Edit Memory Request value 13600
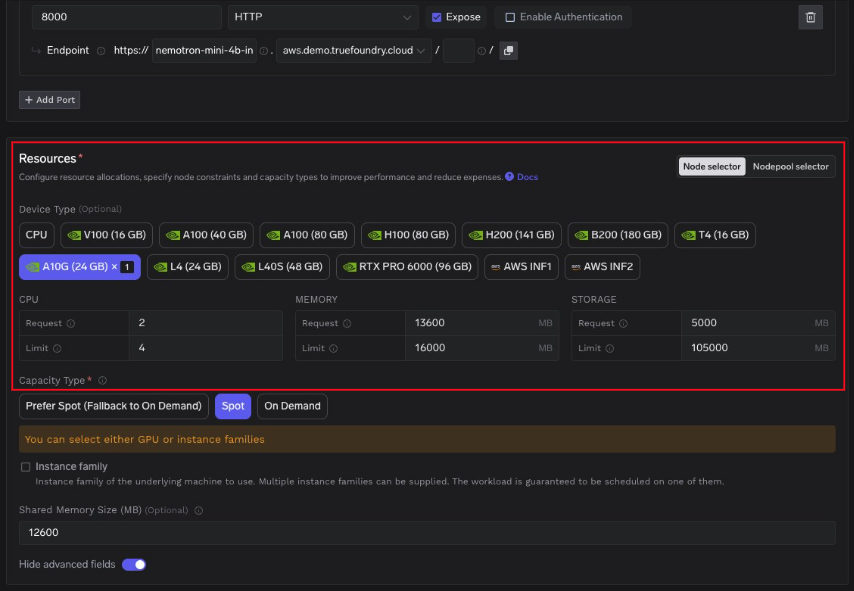The image size is (854, 591). point(482,323)
